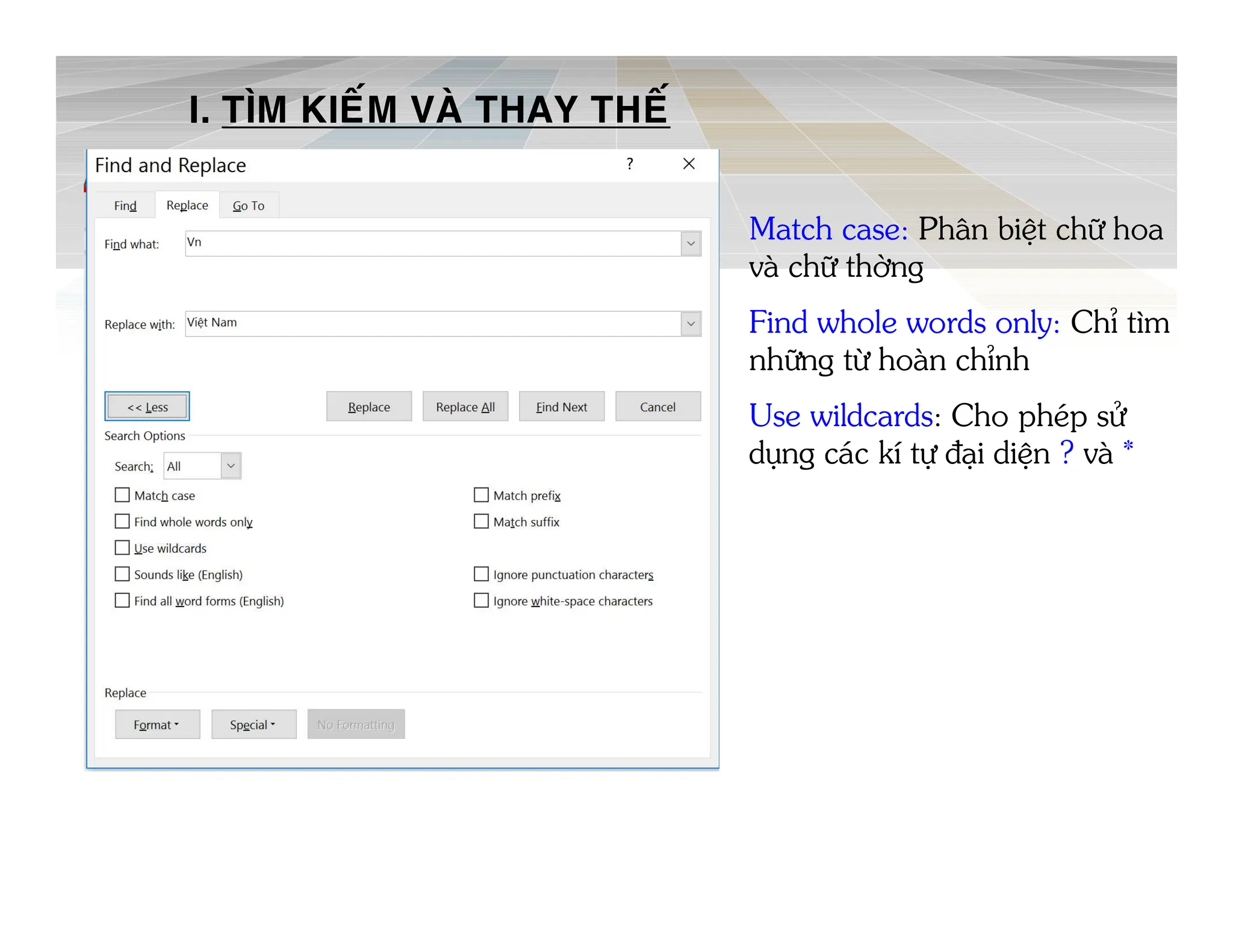
Task: Expand the Find what history dropdown
Action: pyautogui.click(x=691, y=244)
